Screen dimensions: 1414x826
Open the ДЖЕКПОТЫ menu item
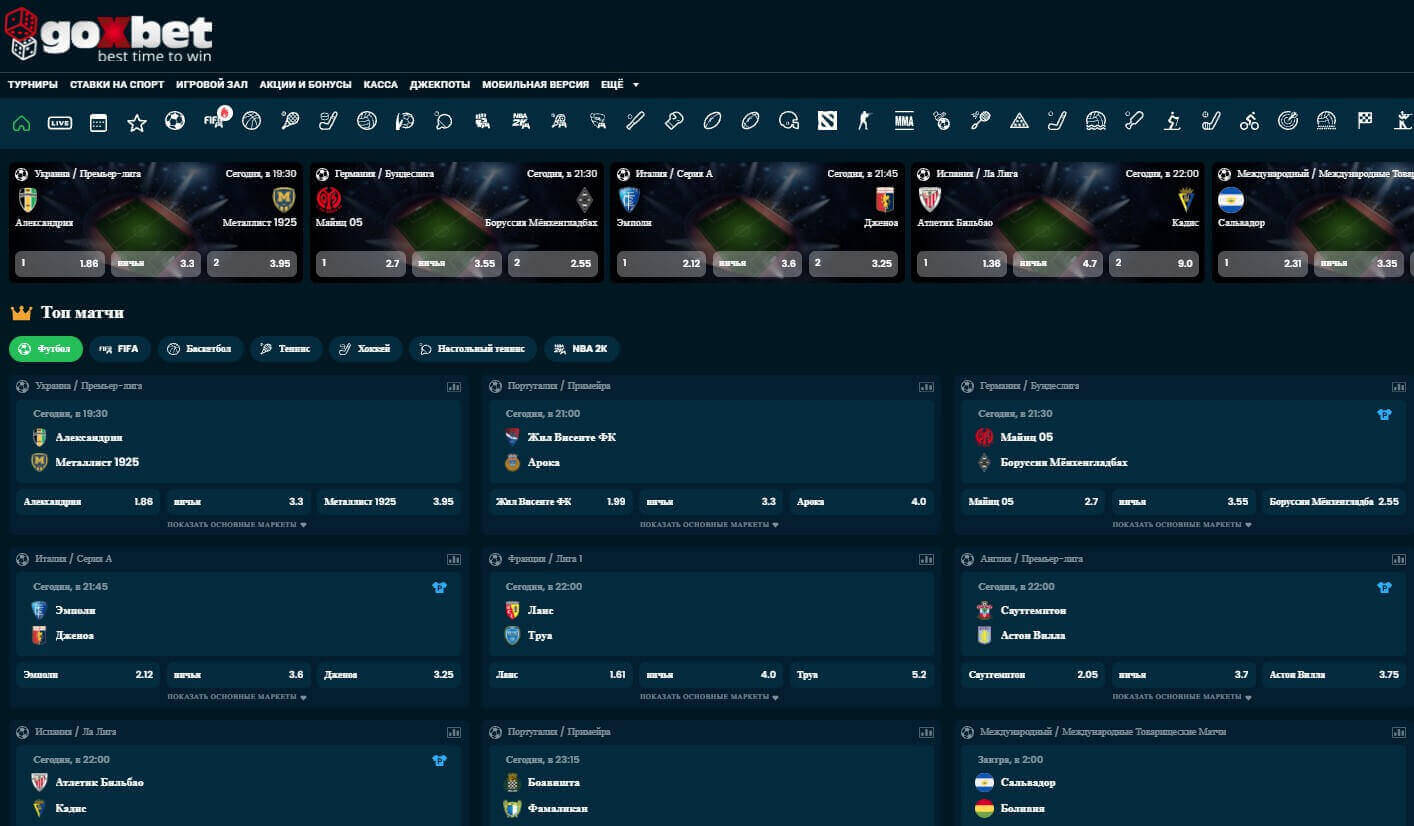coord(440,85)
